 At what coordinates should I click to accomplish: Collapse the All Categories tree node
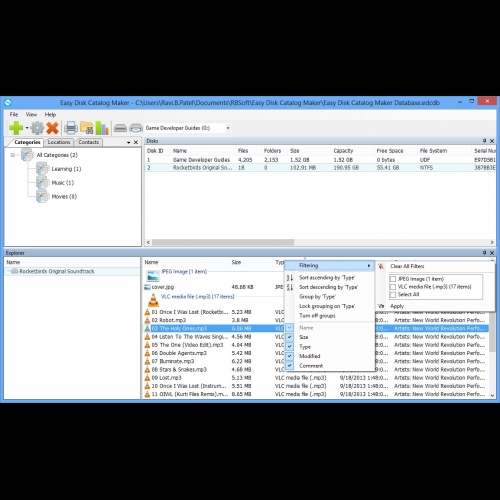pyautogui.click(x=13, y=155)
